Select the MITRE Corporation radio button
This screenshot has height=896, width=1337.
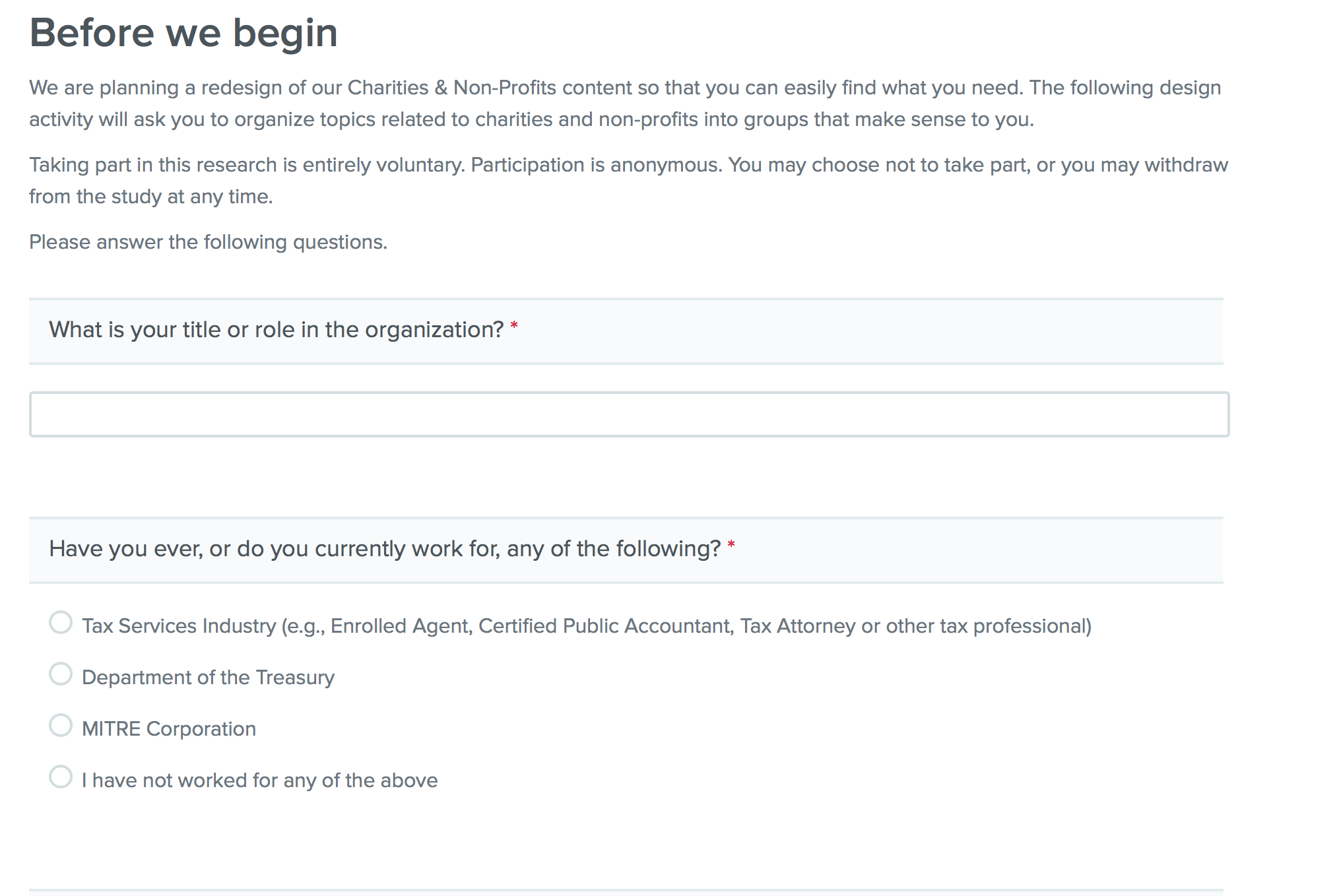click(61, 725)
